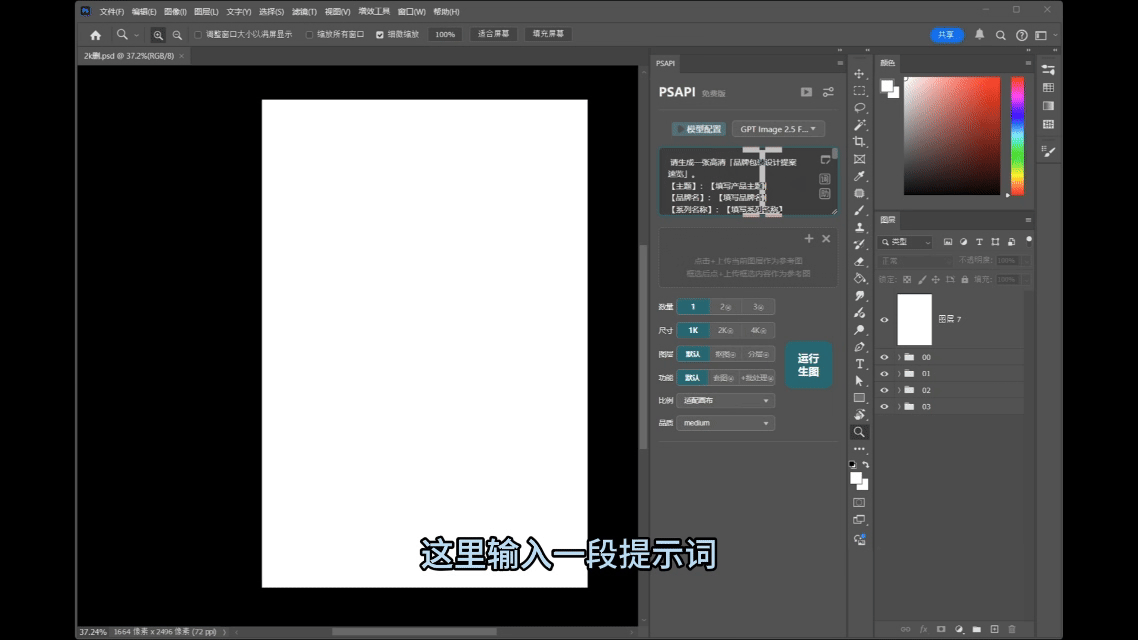Select the Pen tool

(859, 347)
